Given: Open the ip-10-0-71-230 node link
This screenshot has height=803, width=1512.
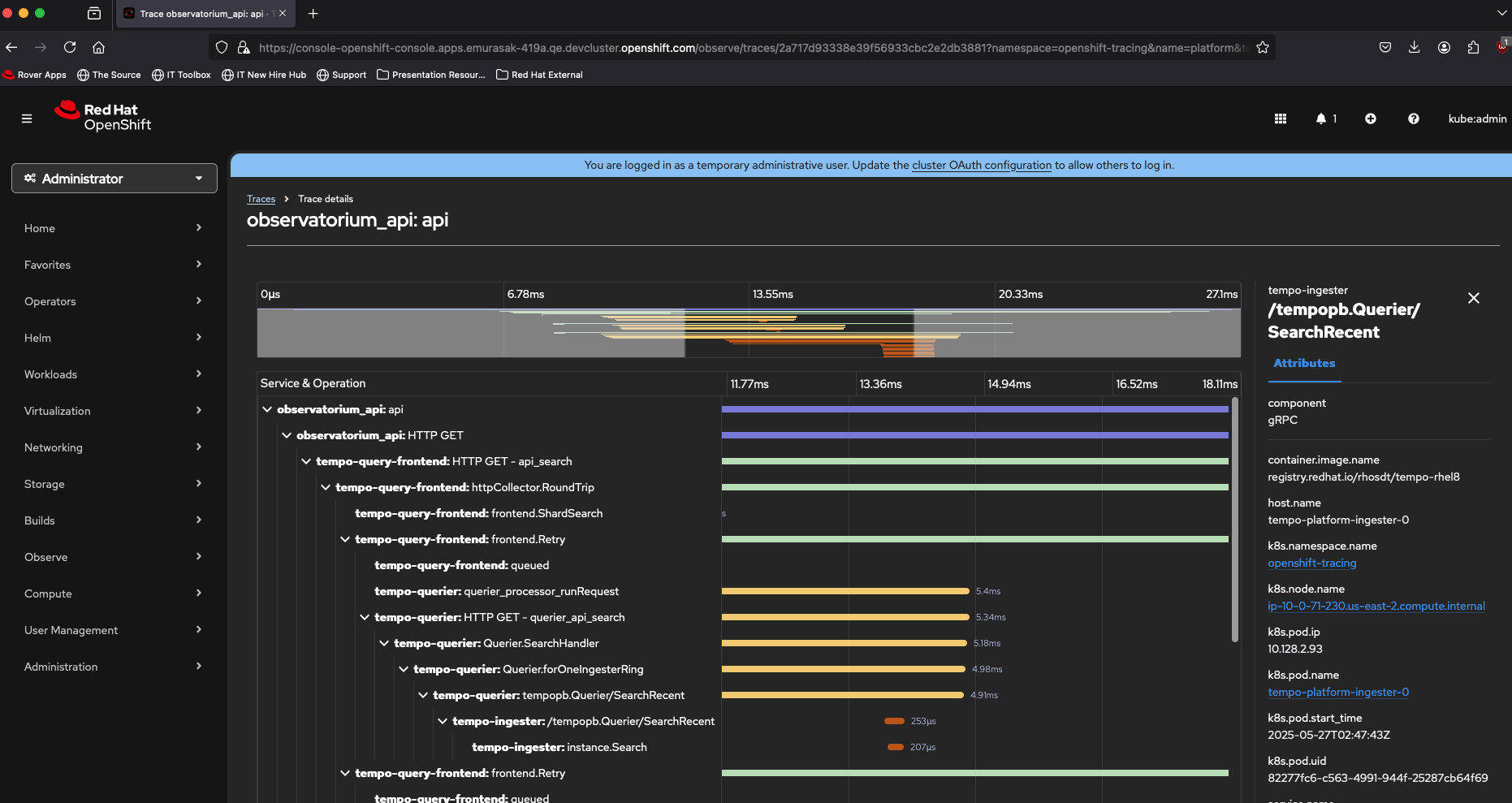Looking at the screenshot, I should [x=1376, y=607].
